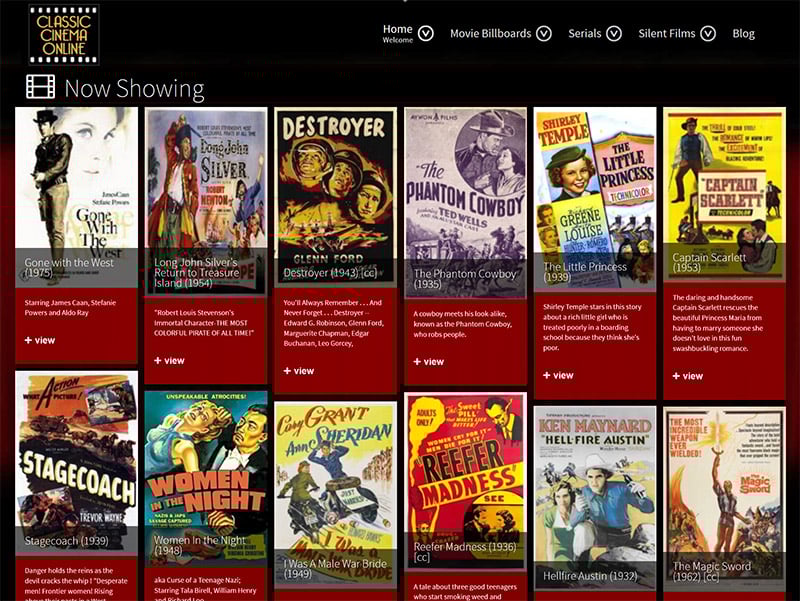Image resolution: width=800 pixels, height=601 pixels.
Task: Open the Movie Billboards menu
Action: pyautogui.click(x=490, y=34)
